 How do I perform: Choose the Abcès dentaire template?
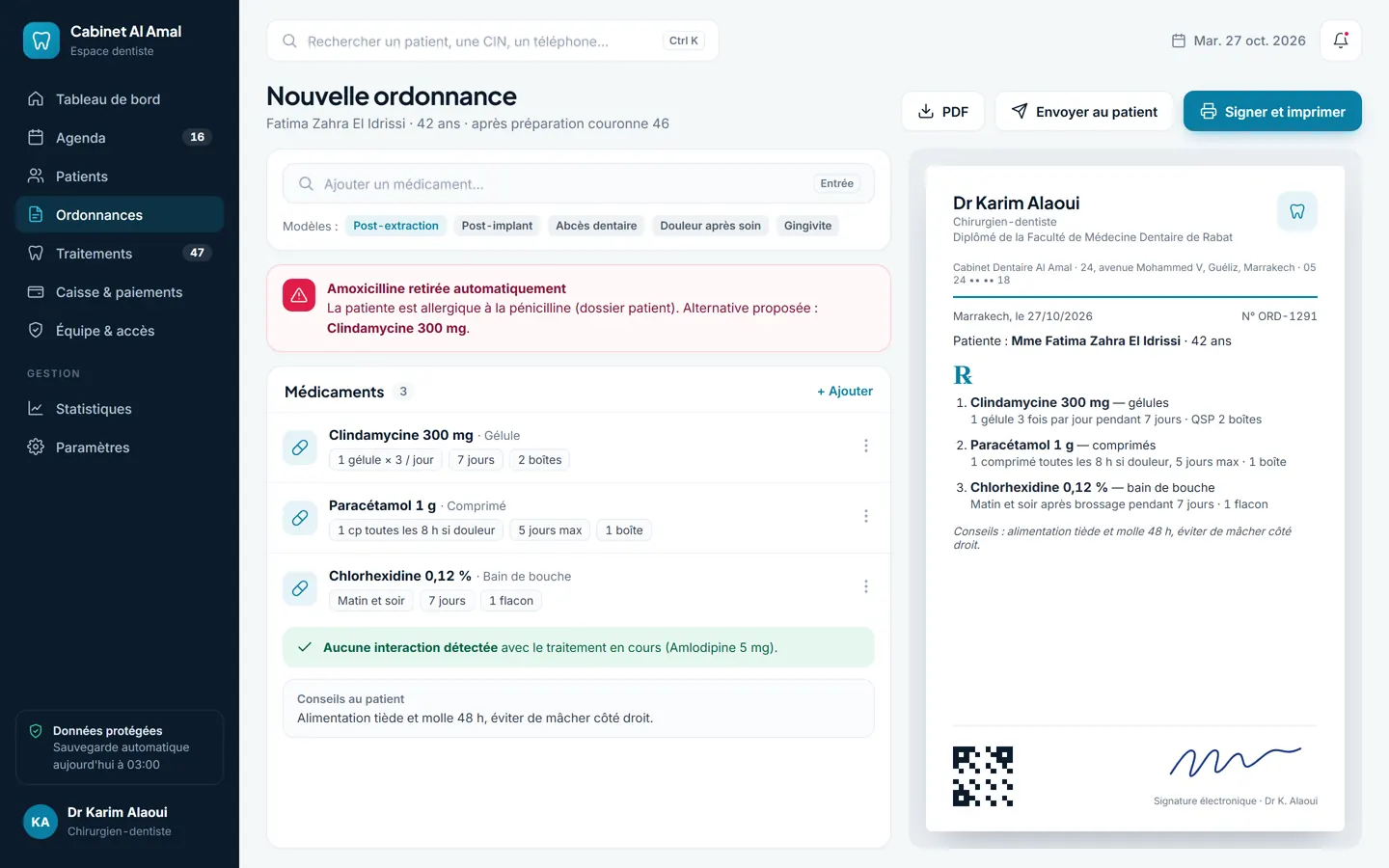(596, 226)
